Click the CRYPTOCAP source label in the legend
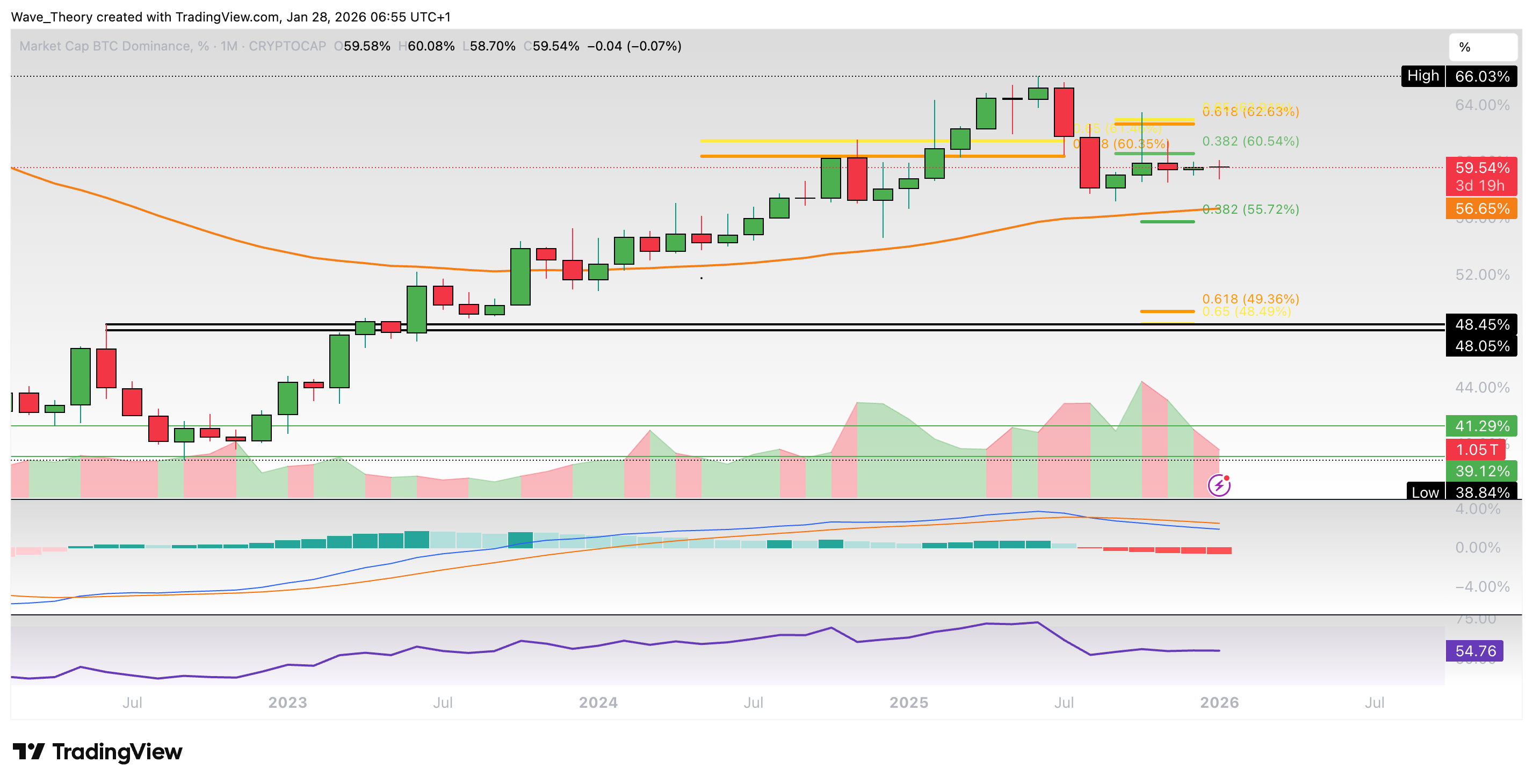The image size is (1533, 784). pyautogui.click(x=287, y=46)
